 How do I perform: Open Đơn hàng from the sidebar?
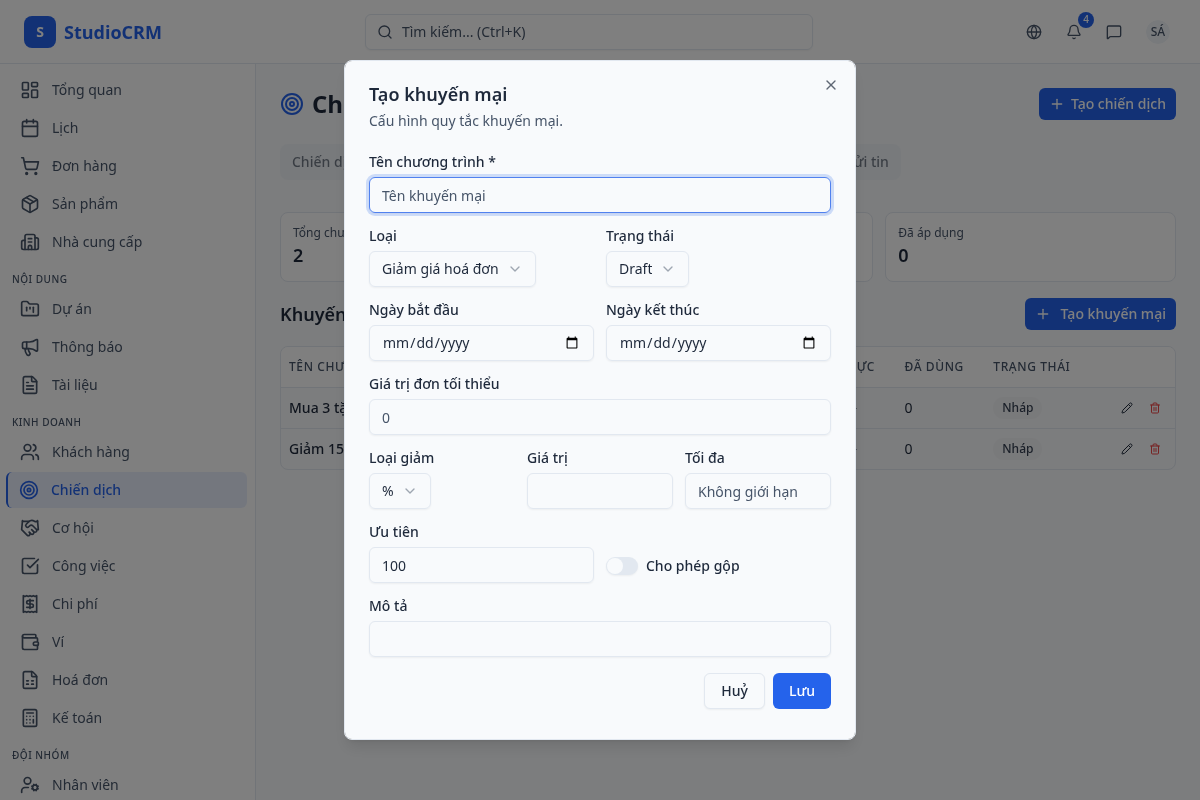(x=84, y=166)
